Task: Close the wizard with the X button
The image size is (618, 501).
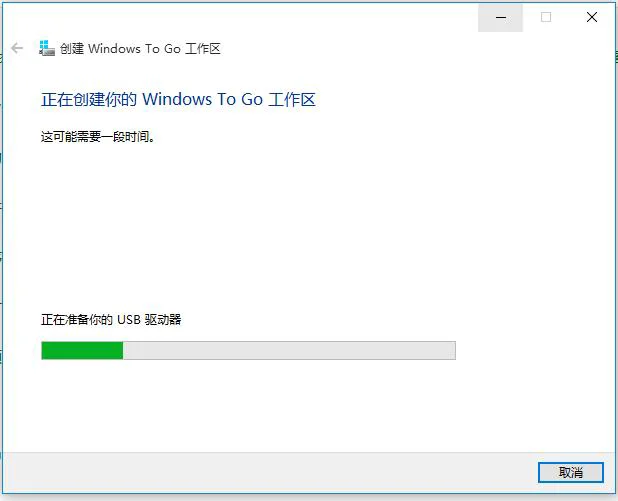Action: click(x=592, y=17)
